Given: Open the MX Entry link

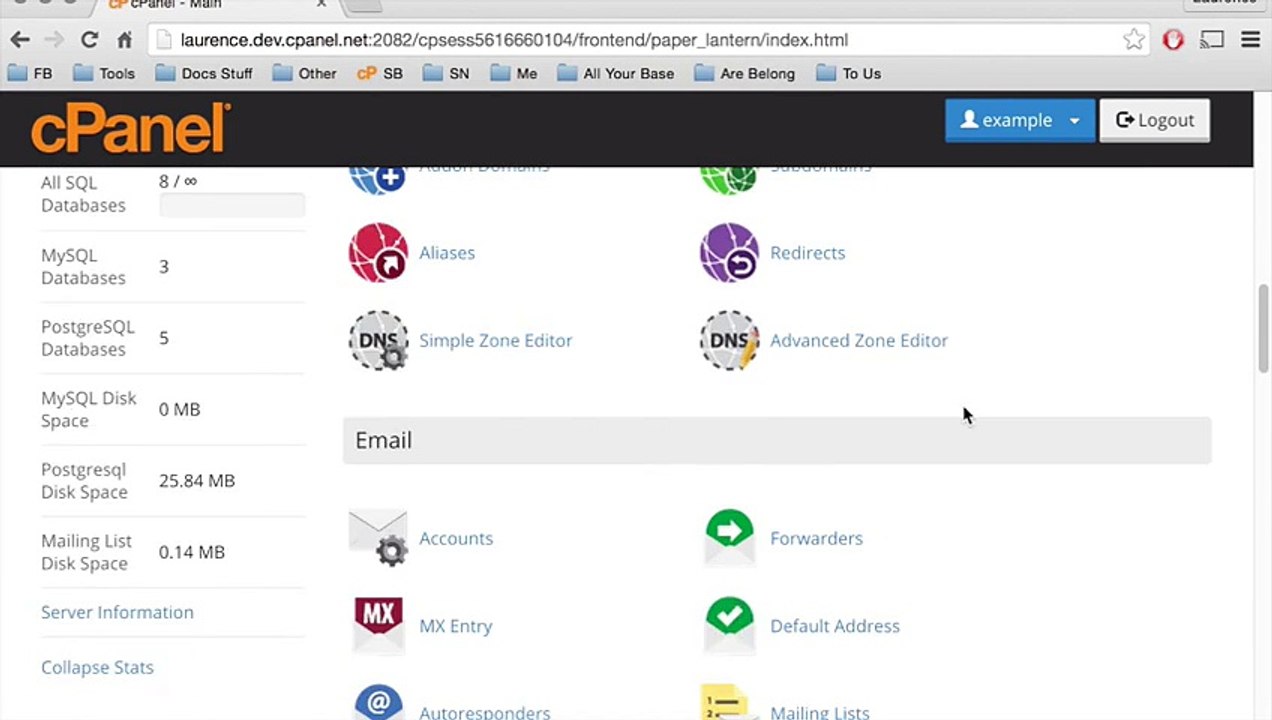Looking at the screenshot, I should click(456, 626).
